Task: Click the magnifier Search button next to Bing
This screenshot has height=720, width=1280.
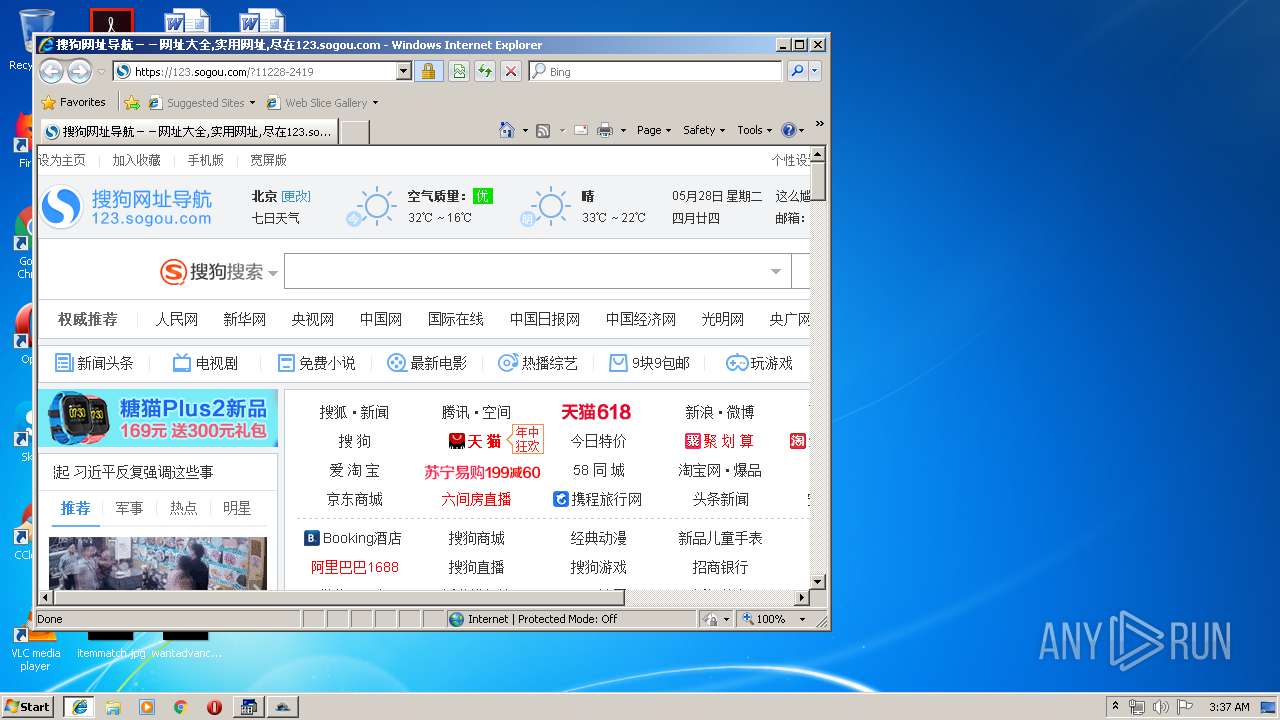Action: [797, 71]
